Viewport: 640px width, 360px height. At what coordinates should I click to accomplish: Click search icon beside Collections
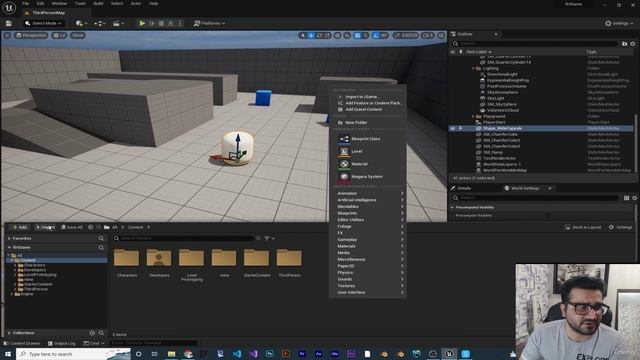(101, 333)
